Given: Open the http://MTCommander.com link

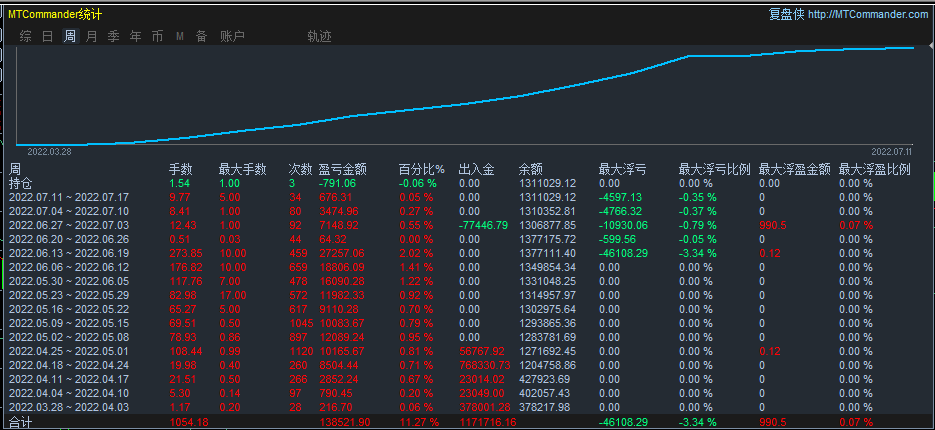Looking at the screenshot, I should [x=868, y=14].
